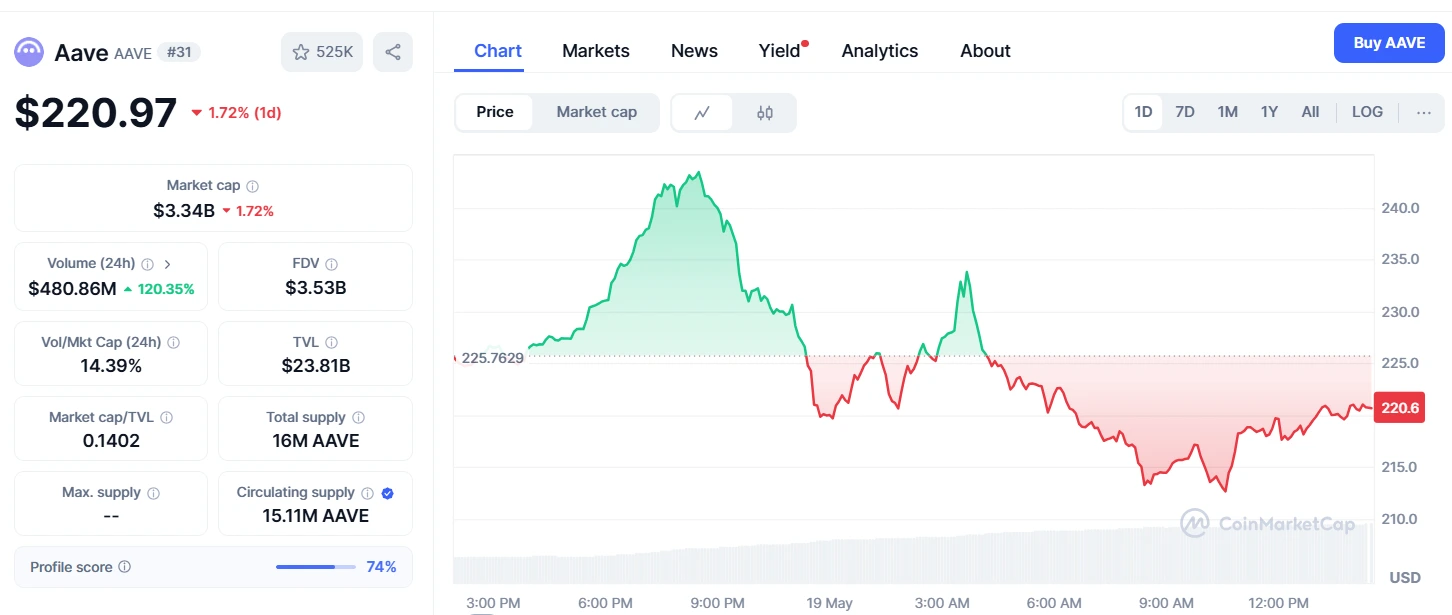Screen dimensions: 1452x615
Task: Click info icon next to Market cap
Action: tap(253, 186)
